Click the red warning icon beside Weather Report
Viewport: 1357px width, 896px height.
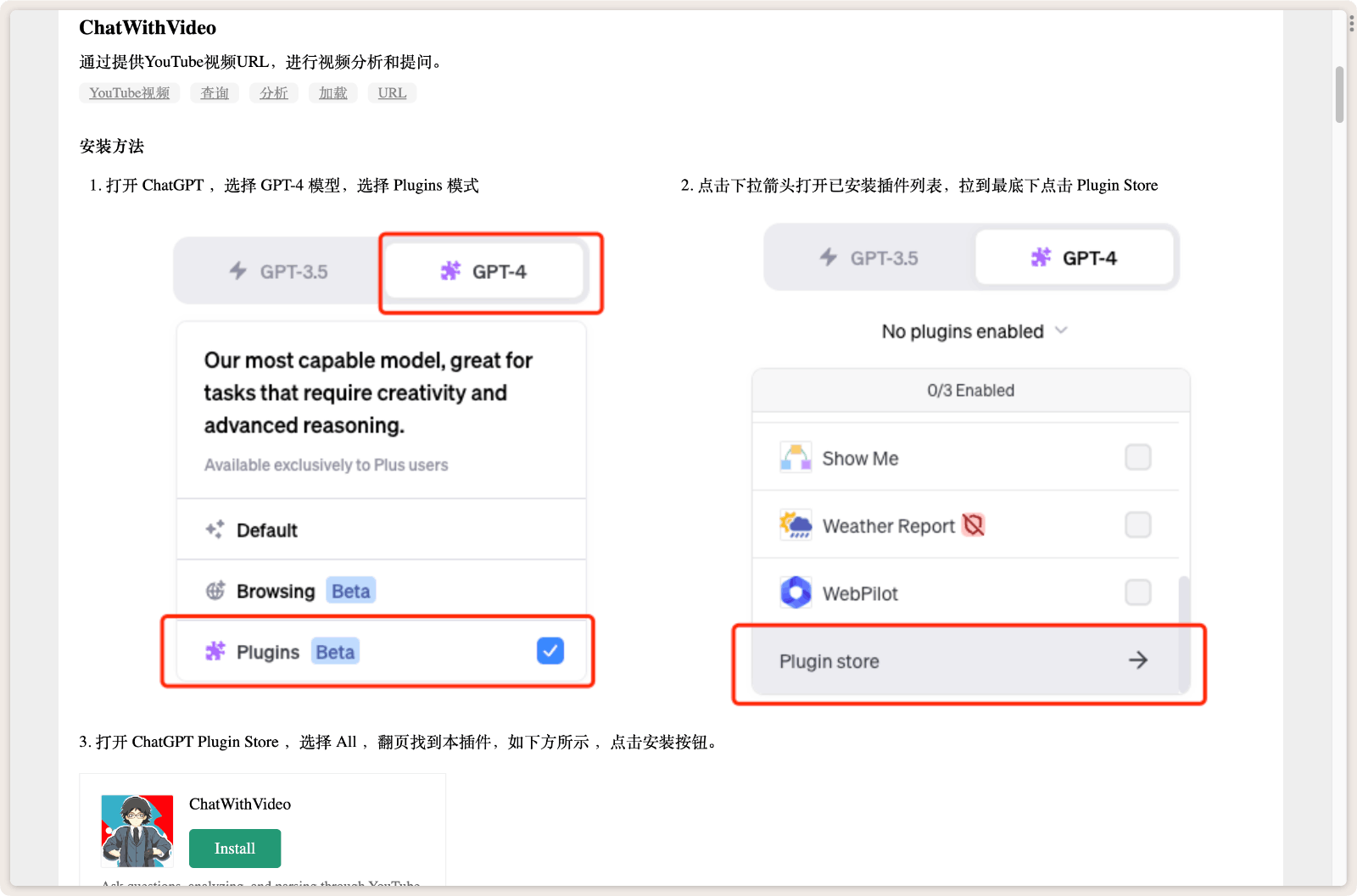974,526
